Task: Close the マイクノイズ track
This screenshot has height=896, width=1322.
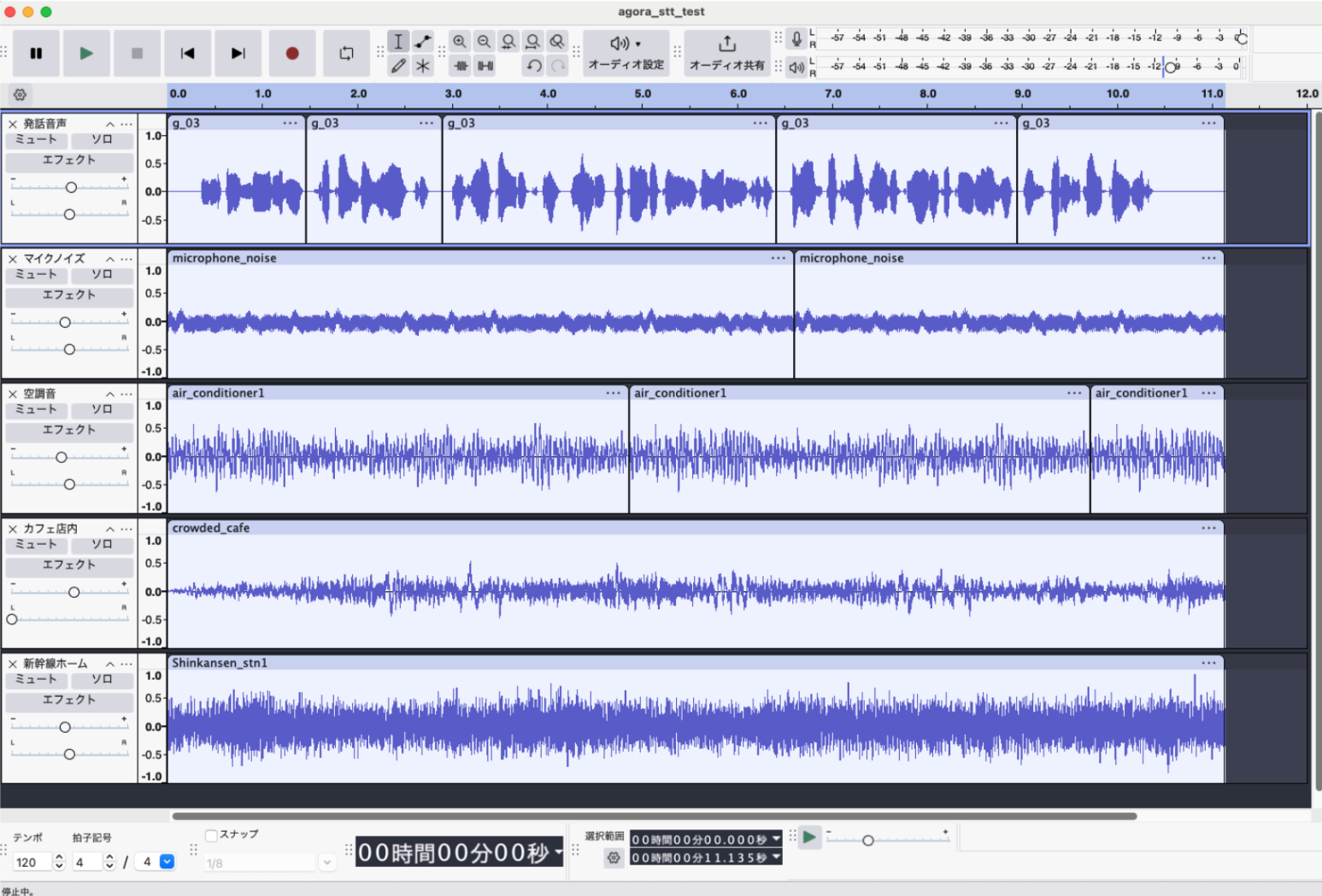Action: point(13,259)
